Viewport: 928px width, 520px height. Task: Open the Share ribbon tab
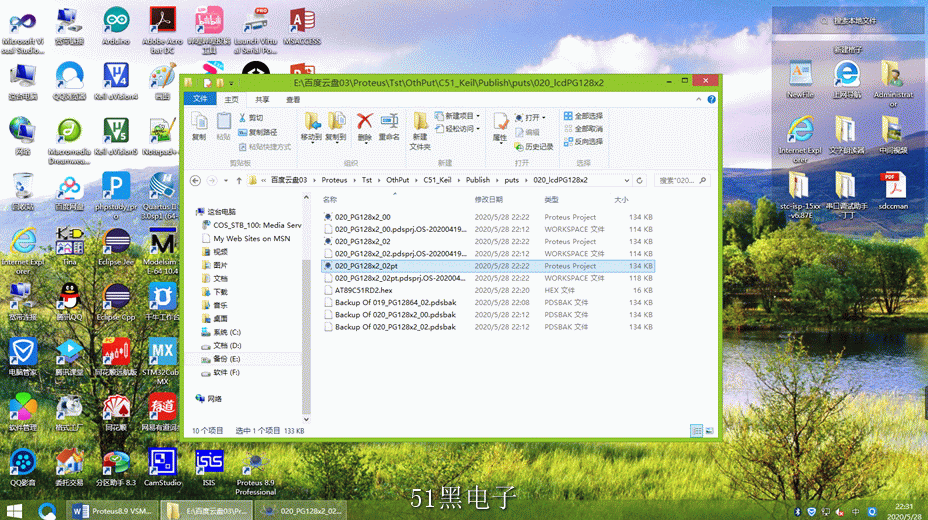tap(262, 99)
